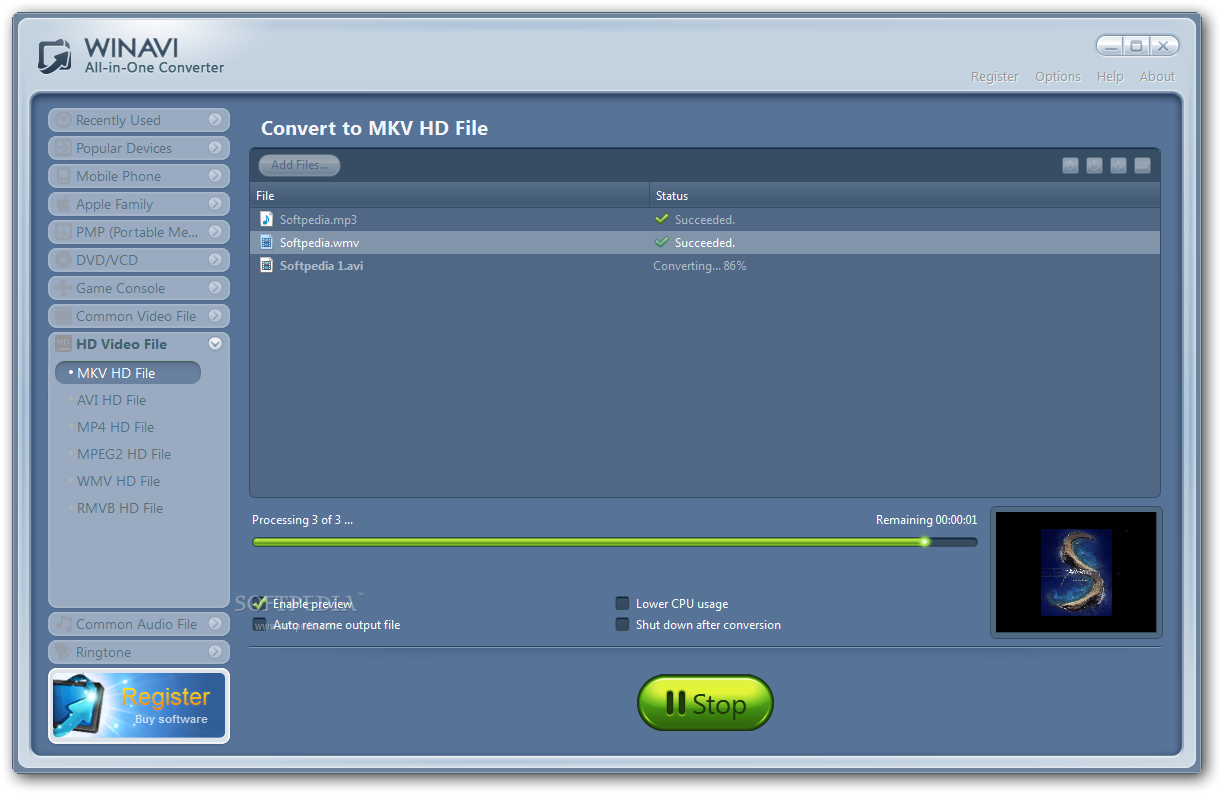Open the Options menu
1222x794 pixels.
pos(1057,76)
